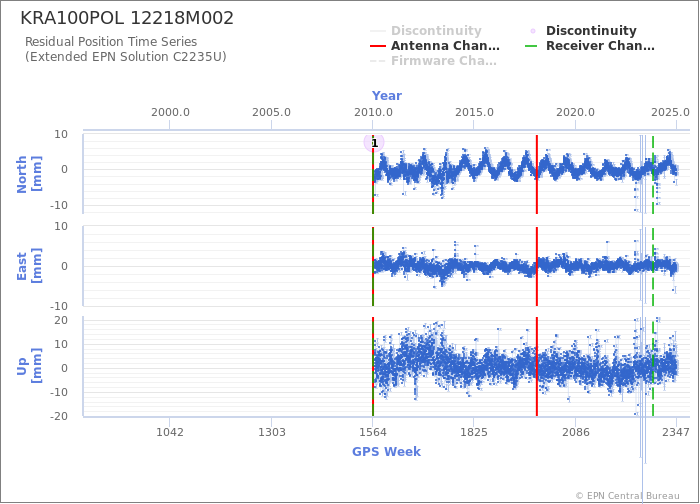Screen dimensions: 700x504
Task: Click the 2020.0 year tick label
Action: click(x=575, y=112)
